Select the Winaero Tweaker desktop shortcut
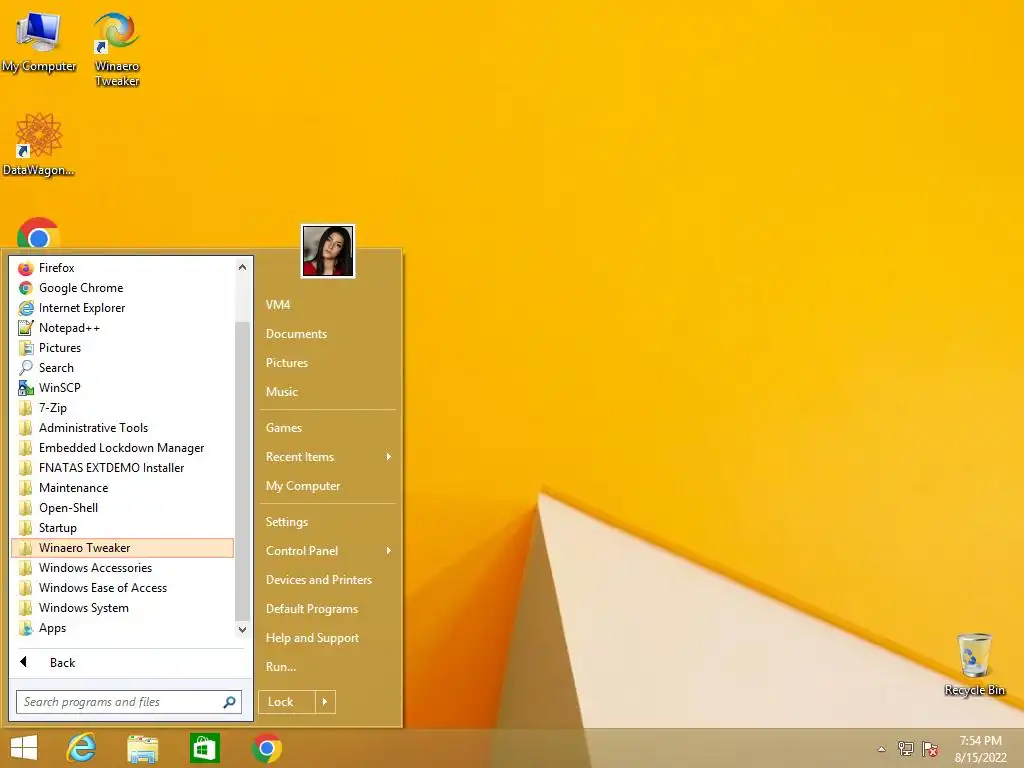1024x768 pixels. (x=117, y=49)
